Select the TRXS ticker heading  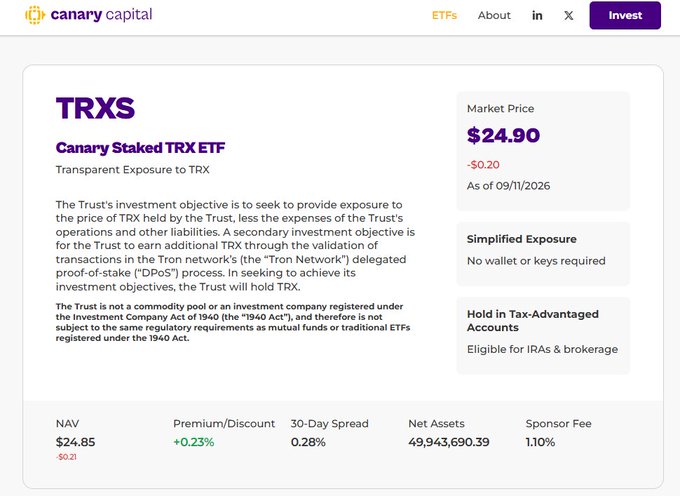(95, 108)
